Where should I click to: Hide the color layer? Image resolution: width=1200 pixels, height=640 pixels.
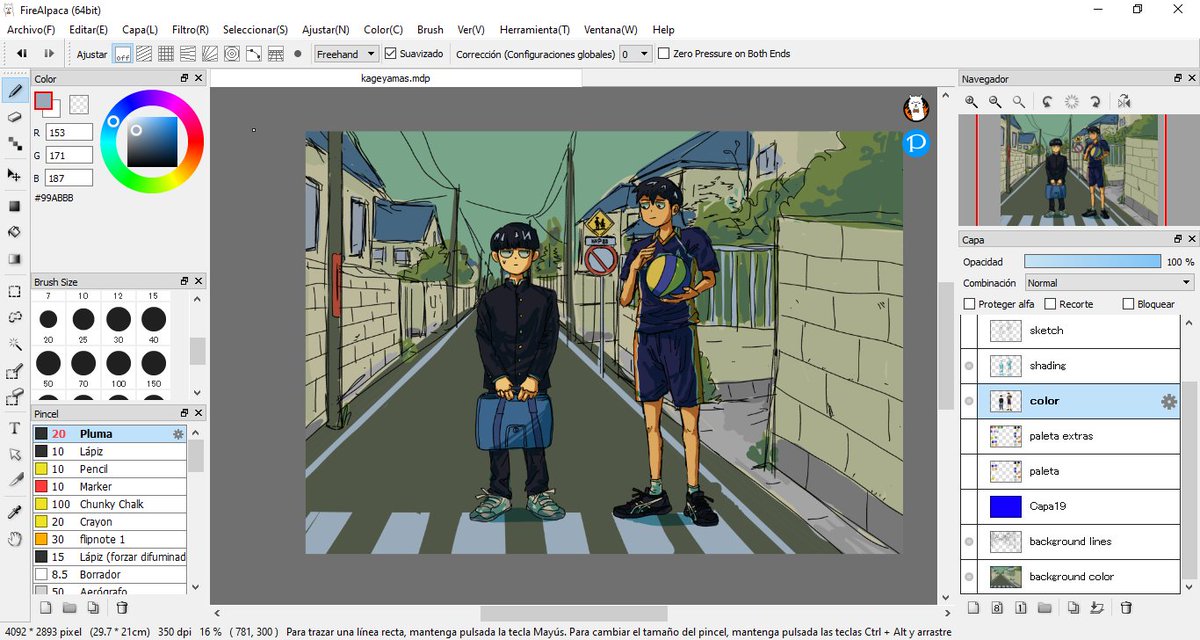969,401
